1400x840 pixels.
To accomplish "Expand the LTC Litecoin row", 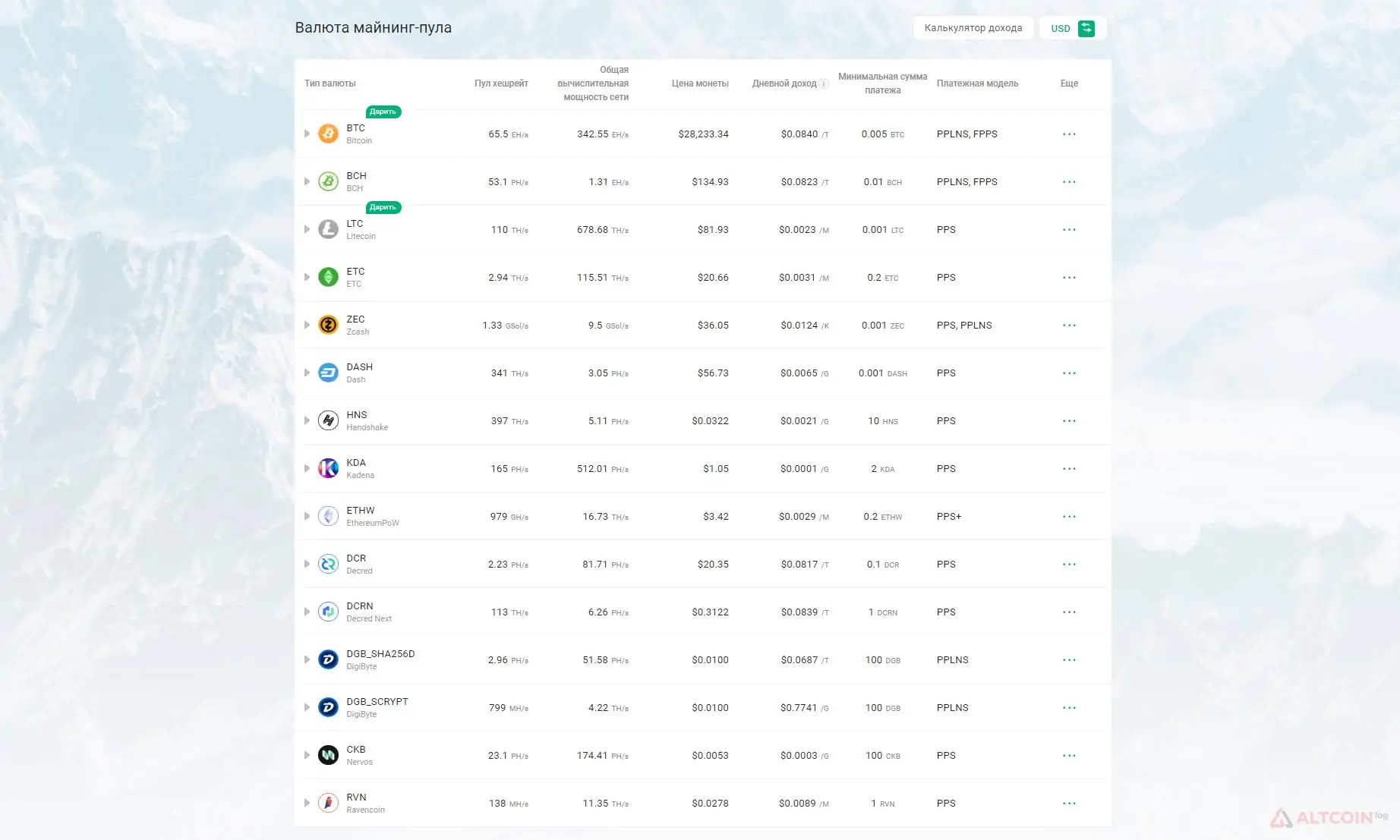I will [x=307, y=229].
